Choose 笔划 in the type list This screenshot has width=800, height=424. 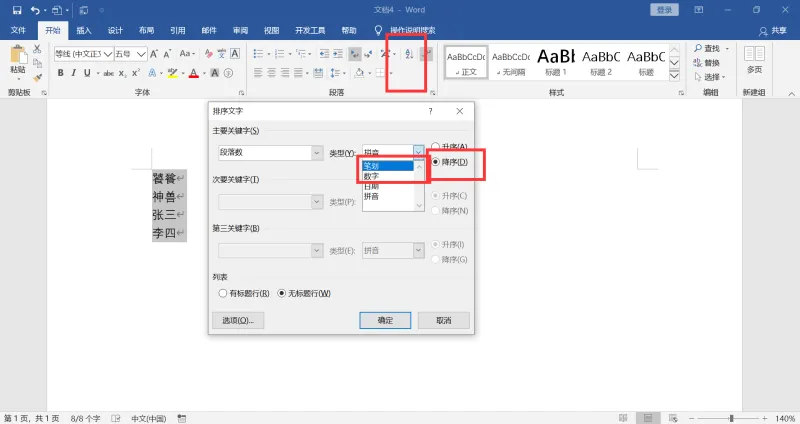pyautogui.click(x=388, y=166)
